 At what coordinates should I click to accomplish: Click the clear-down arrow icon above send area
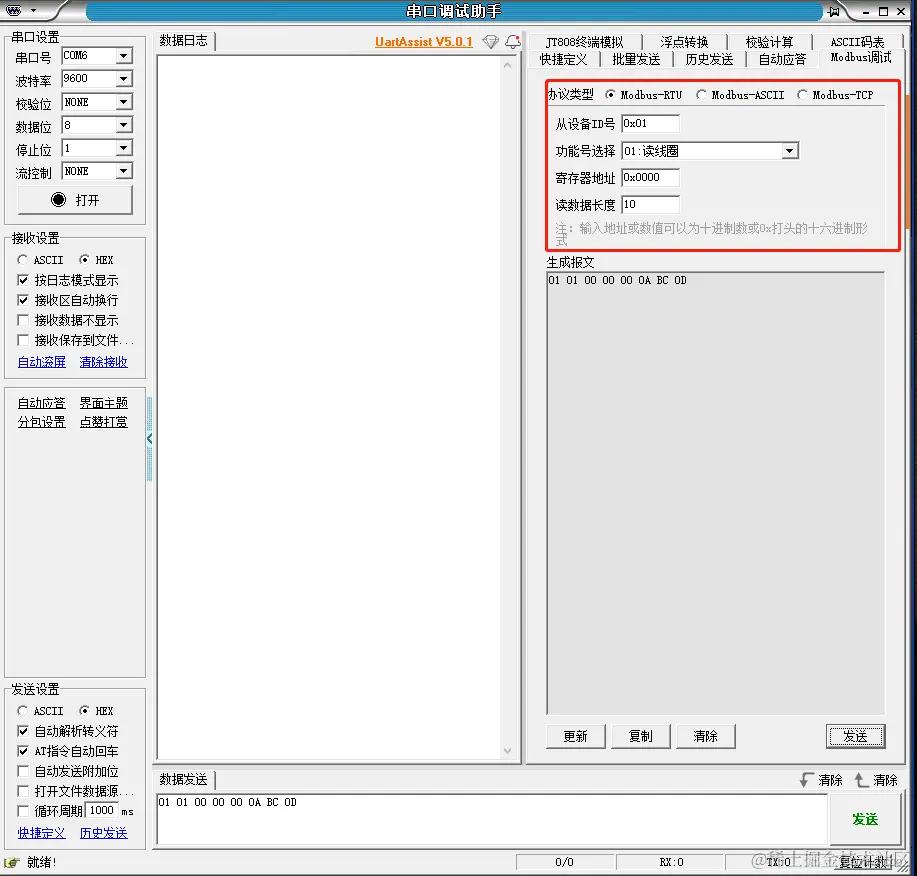[x=806, y=780]
